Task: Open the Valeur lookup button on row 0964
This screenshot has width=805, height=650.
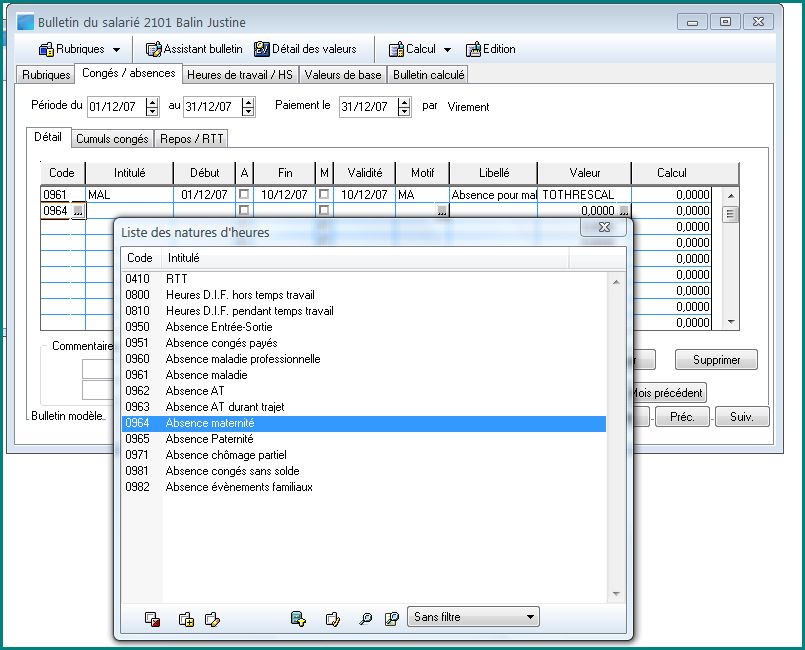Action: click(624, 211)
